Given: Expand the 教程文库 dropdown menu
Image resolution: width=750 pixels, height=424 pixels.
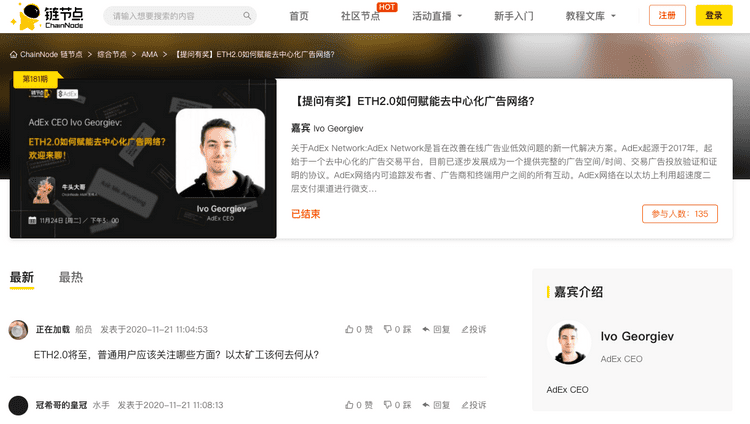Looking at the screenshot, I should pos(591,17).
